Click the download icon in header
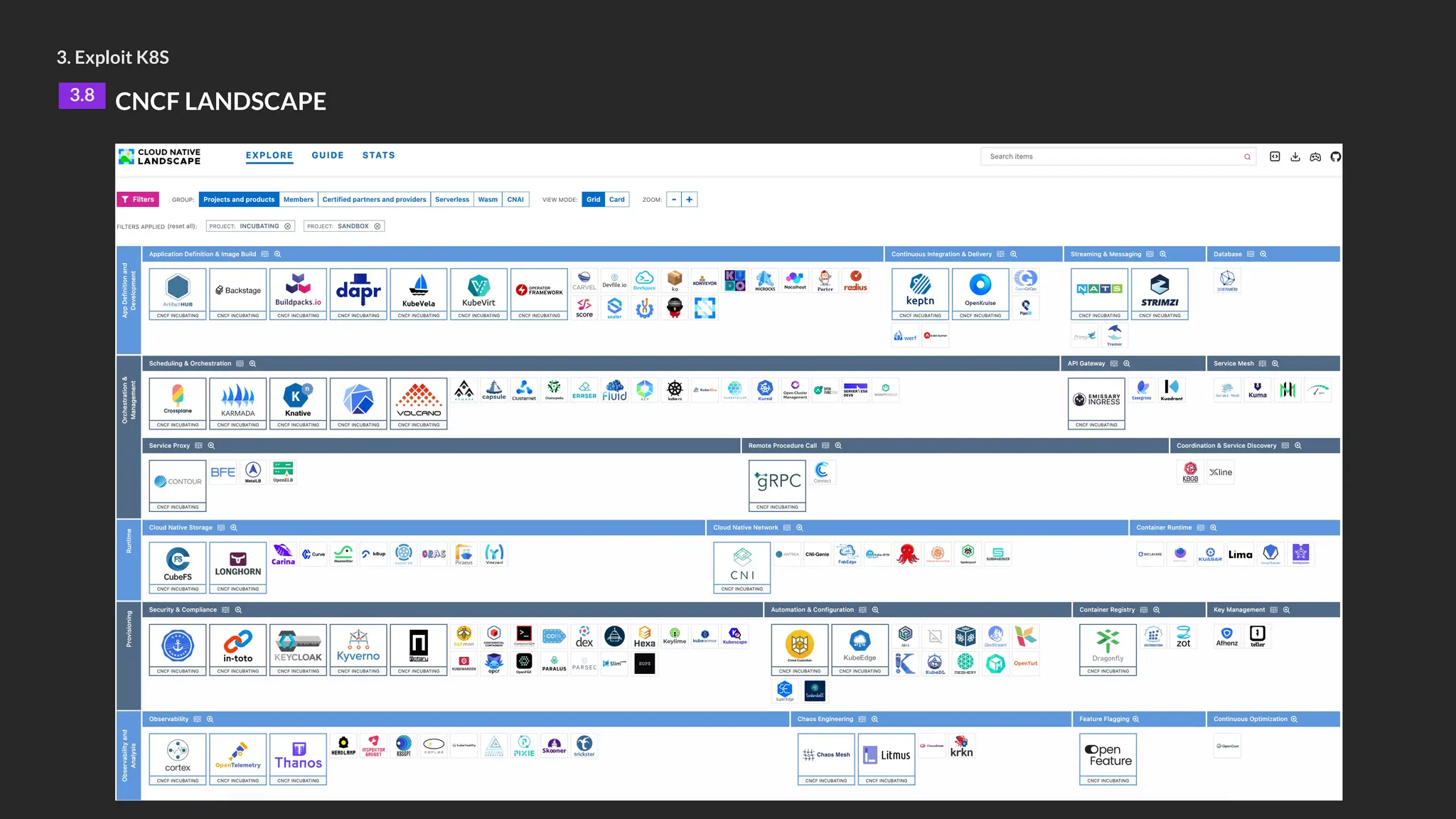 1295,156
